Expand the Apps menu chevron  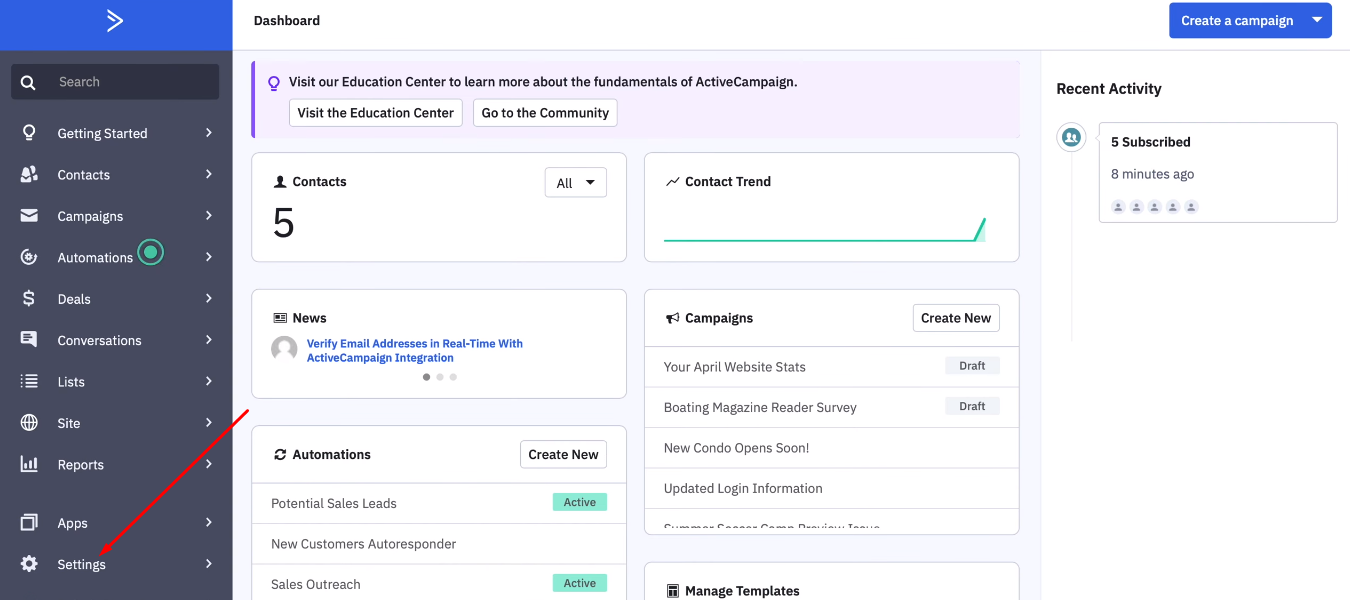[209, 522]
